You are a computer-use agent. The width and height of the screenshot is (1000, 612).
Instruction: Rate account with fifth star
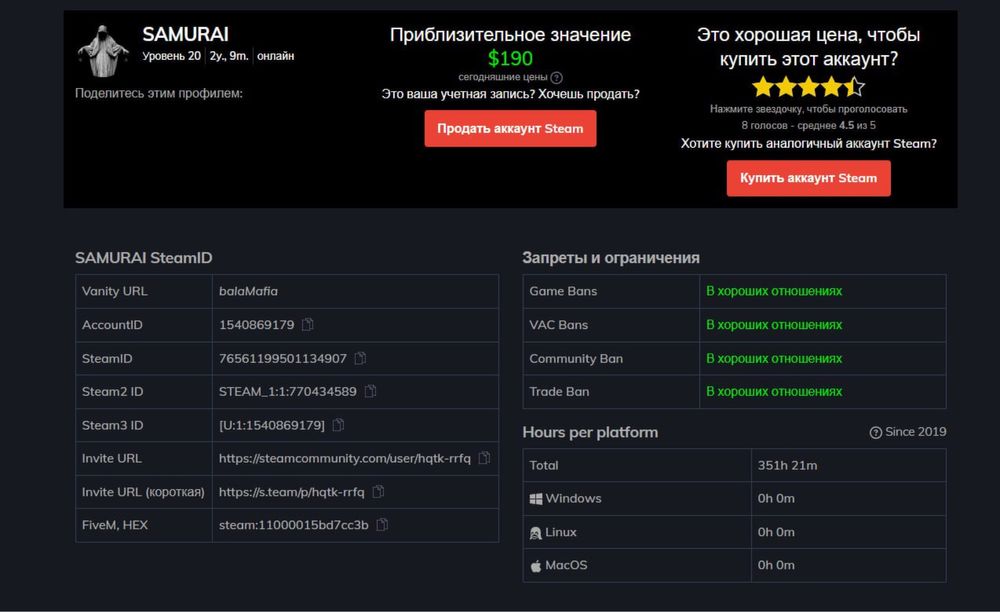[855, 86]
